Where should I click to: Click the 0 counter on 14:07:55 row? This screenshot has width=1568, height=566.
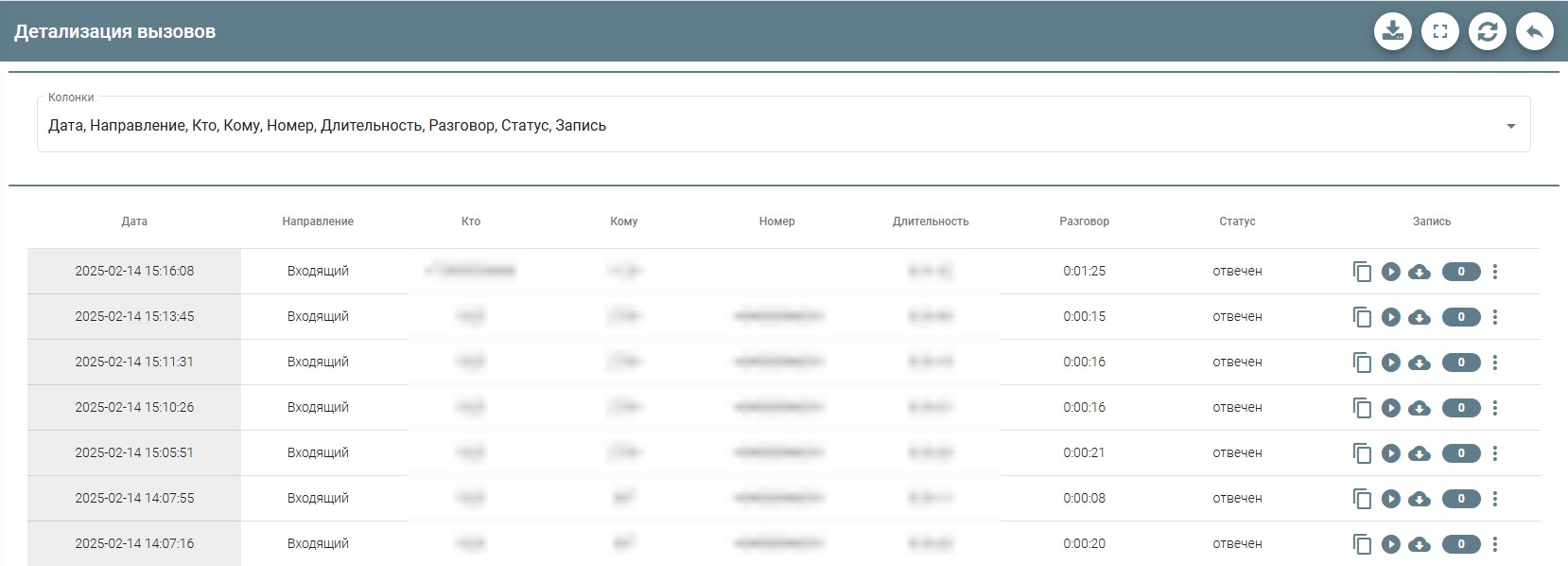[1460, 499]
